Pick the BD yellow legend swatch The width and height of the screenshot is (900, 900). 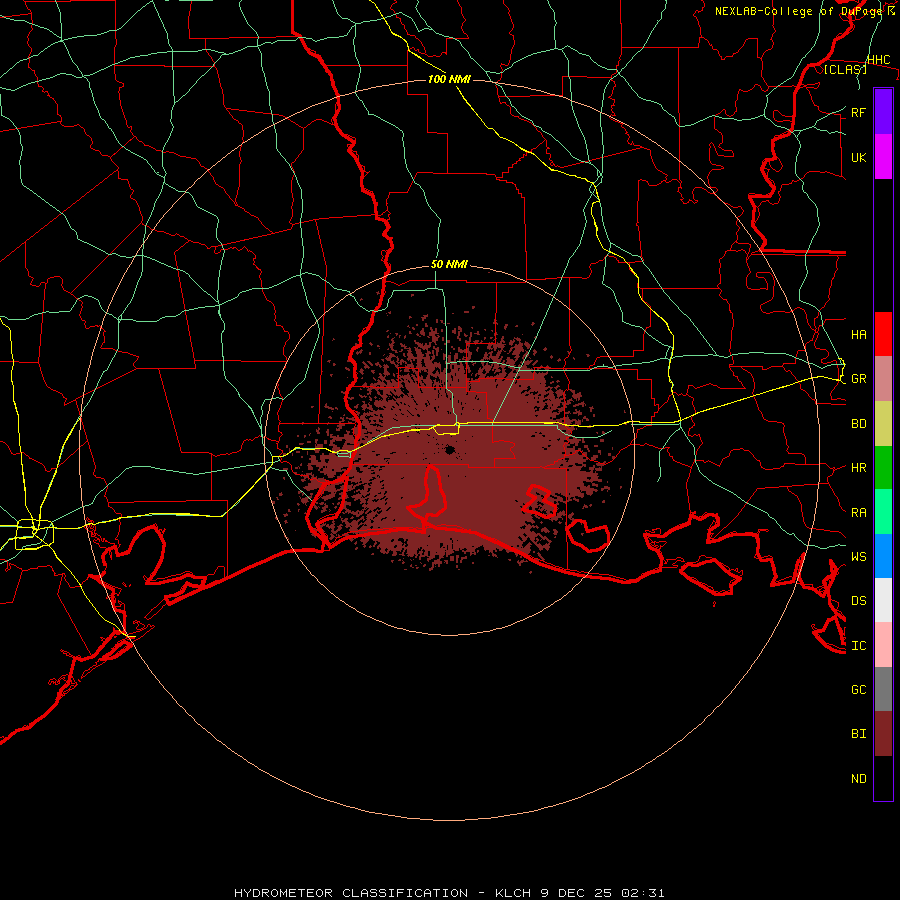[x=883, y=424]
